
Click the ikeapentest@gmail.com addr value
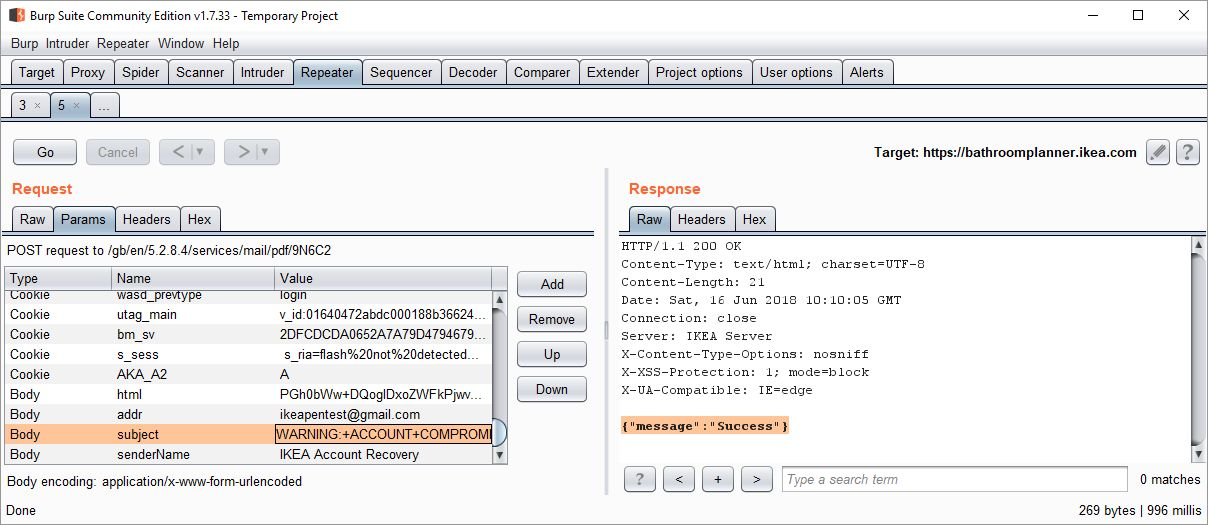(x=350, y=414)
